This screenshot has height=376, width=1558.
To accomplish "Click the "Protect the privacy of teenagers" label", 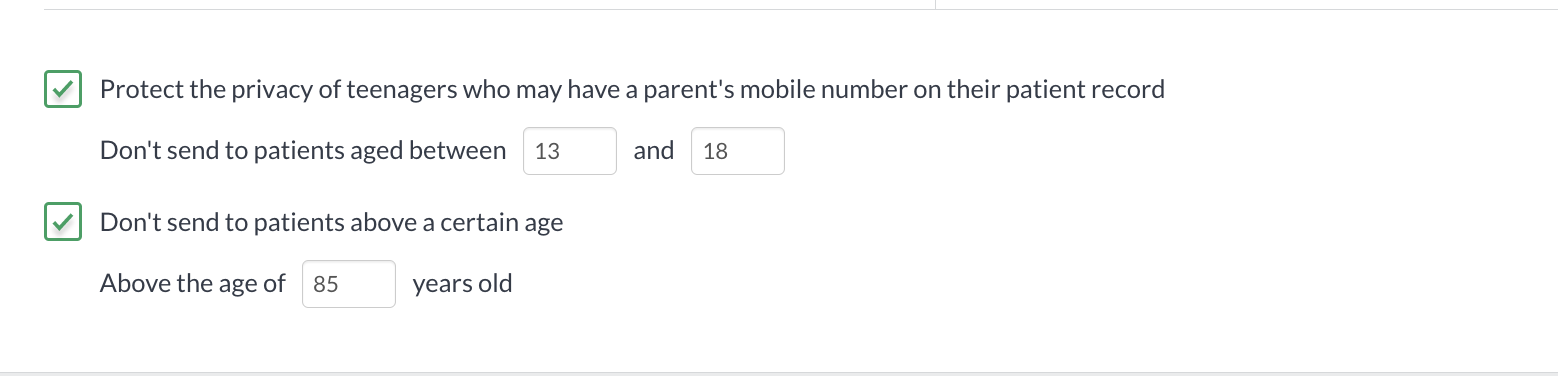I will [632, 90].
